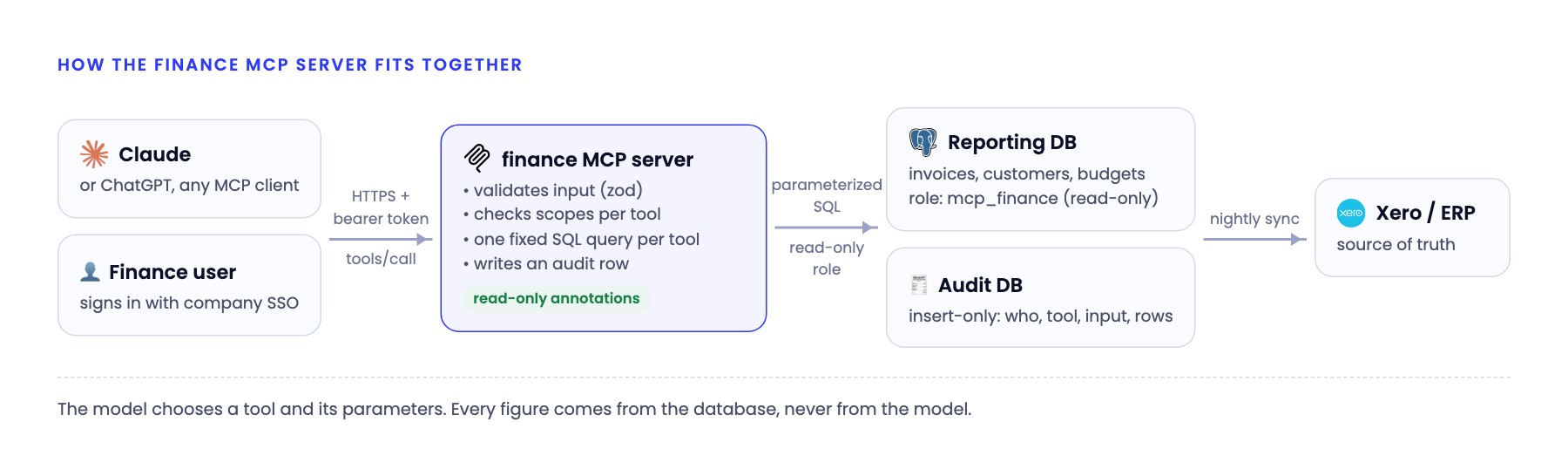Click the Claude starburst icon
Viewport: 1568px width, 476px height.
click(x=94, y=154)
